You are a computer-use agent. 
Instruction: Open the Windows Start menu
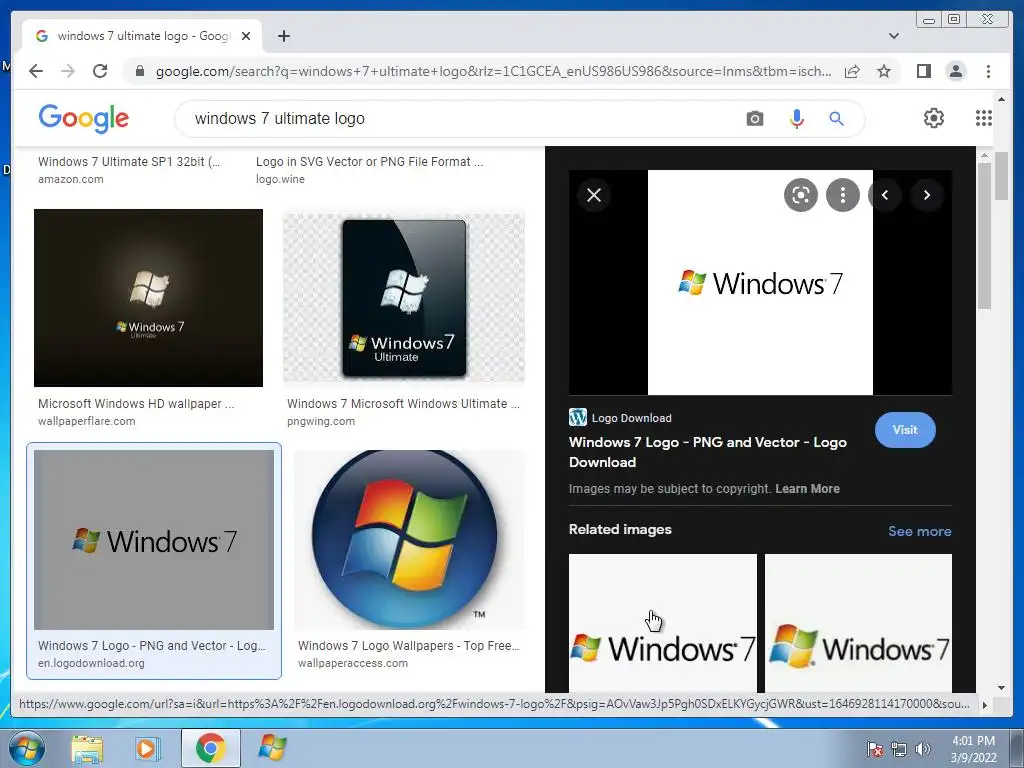coord(25,748)
